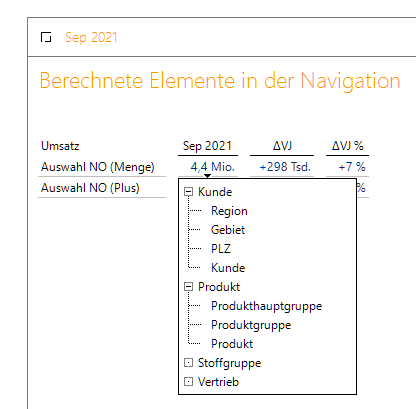
Task: Expand the Vertrieb tree node
Action: [189, 382]
